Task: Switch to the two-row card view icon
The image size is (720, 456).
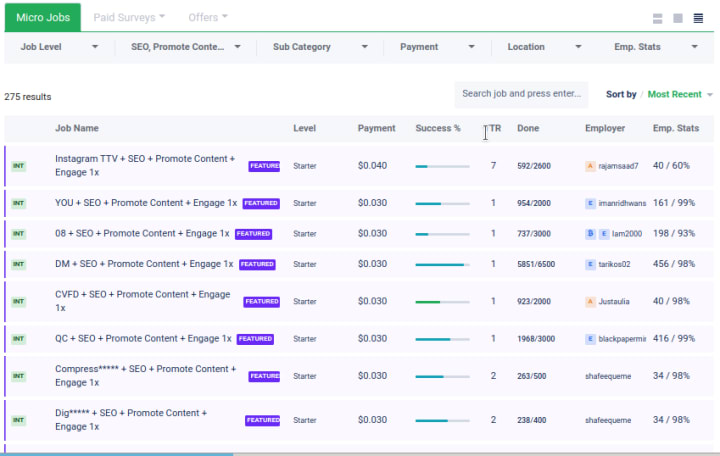Action: click(658, 18)
